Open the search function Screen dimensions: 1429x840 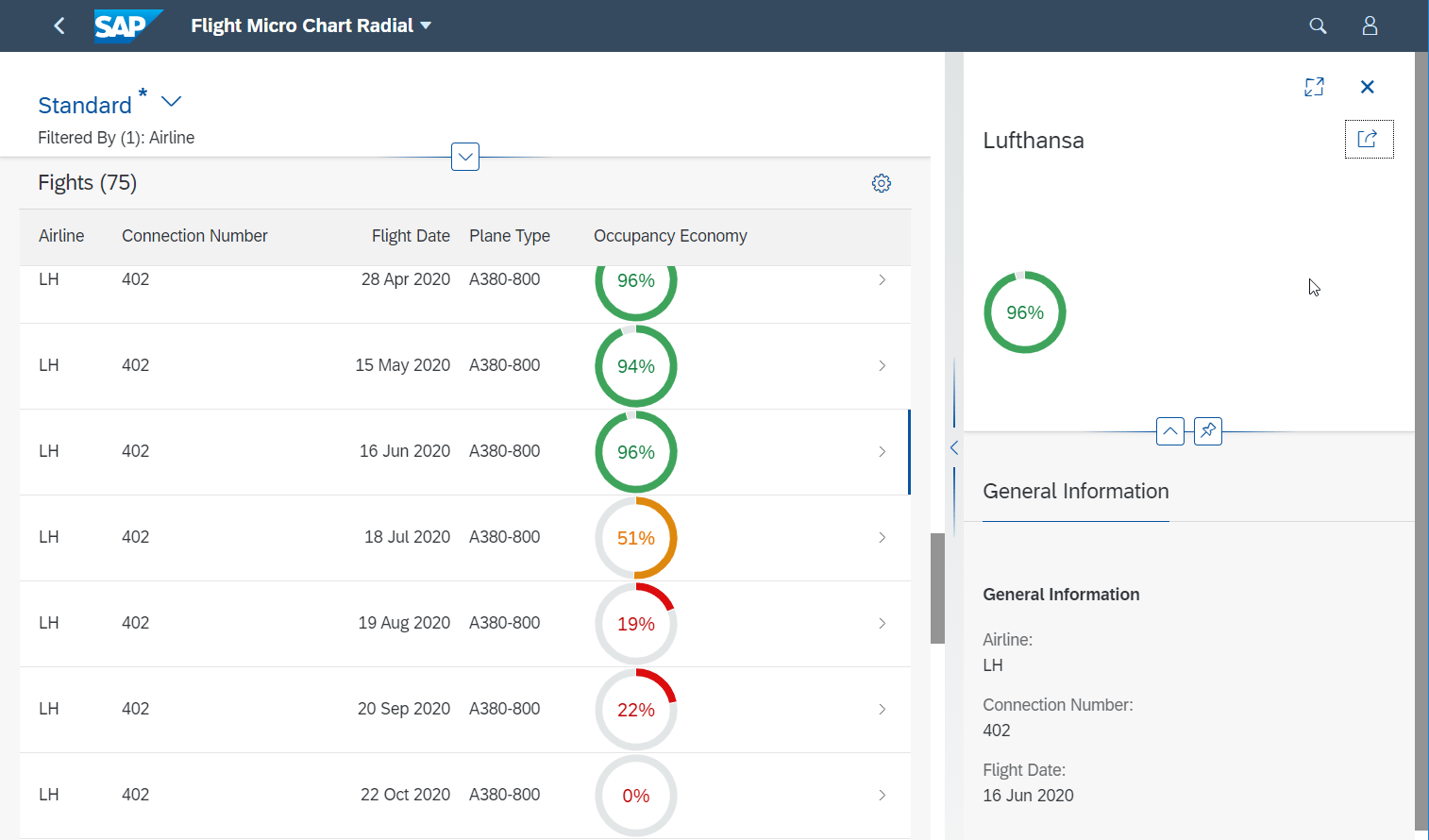(1318, 25)
